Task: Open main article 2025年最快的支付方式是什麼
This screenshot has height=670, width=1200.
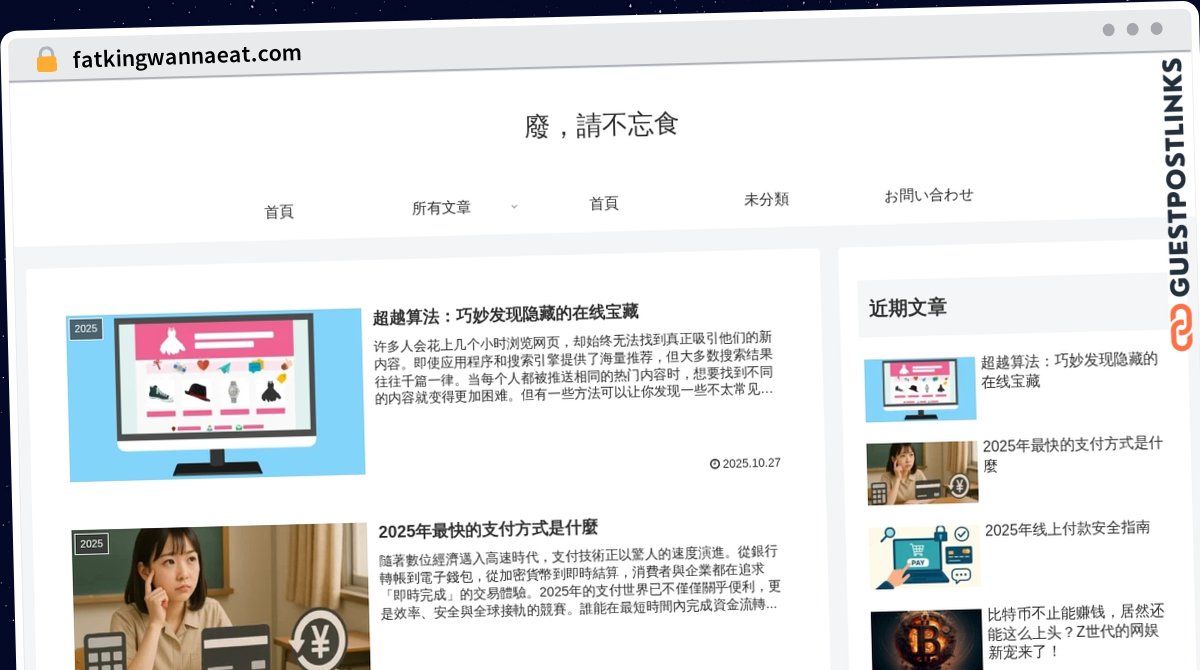Action: coord(488,527)
